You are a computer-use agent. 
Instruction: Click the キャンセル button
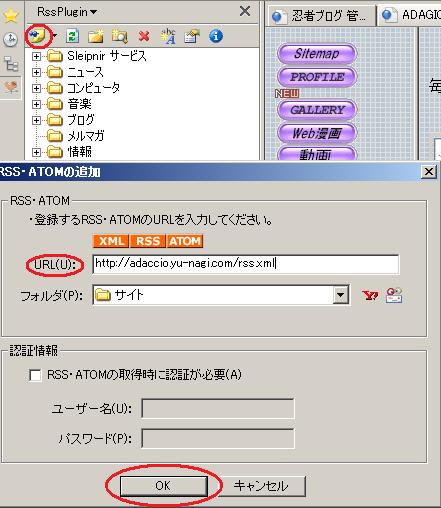(x=261, y=486)
